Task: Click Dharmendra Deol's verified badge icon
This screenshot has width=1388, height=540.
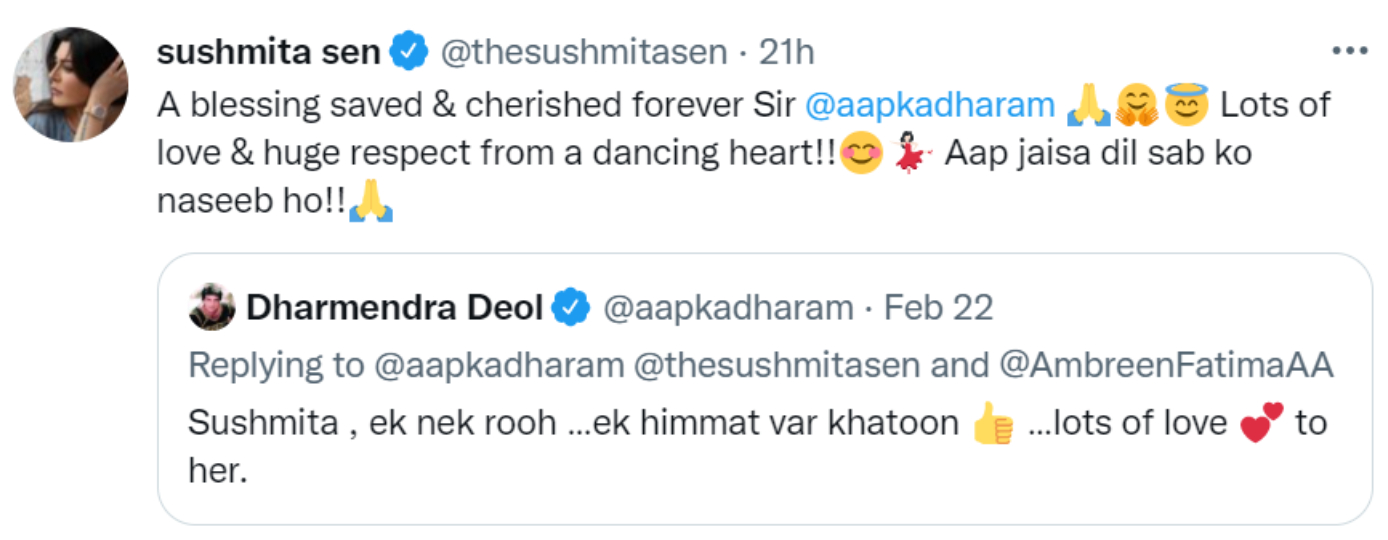Action: pyautogui.click(x=570, y=308)
